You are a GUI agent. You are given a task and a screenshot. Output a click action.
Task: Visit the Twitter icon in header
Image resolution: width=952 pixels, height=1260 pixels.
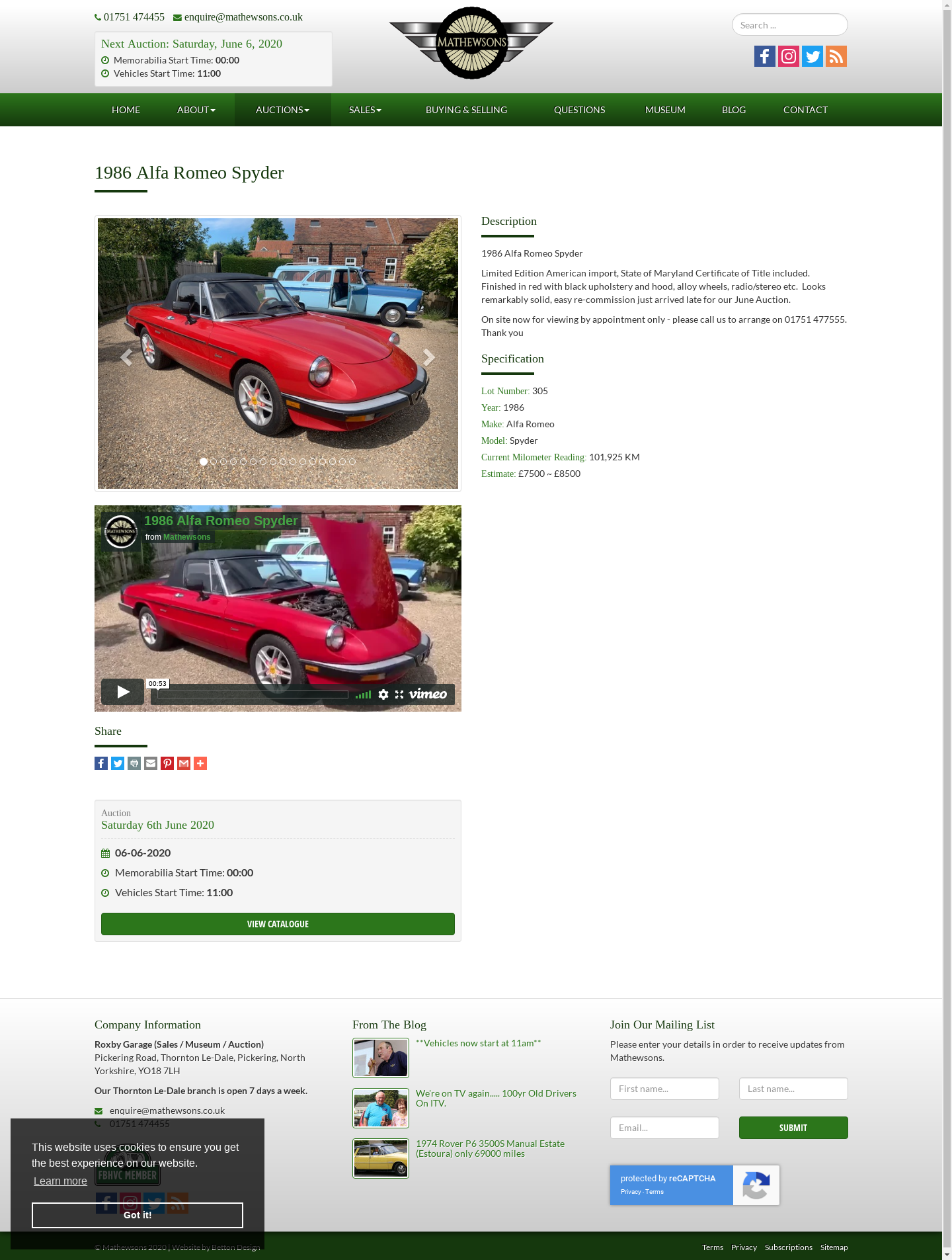813,56
